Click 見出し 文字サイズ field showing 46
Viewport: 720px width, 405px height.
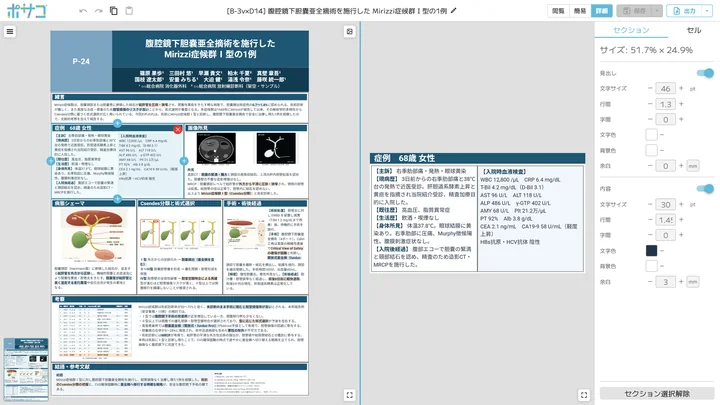tap(665, 89)
